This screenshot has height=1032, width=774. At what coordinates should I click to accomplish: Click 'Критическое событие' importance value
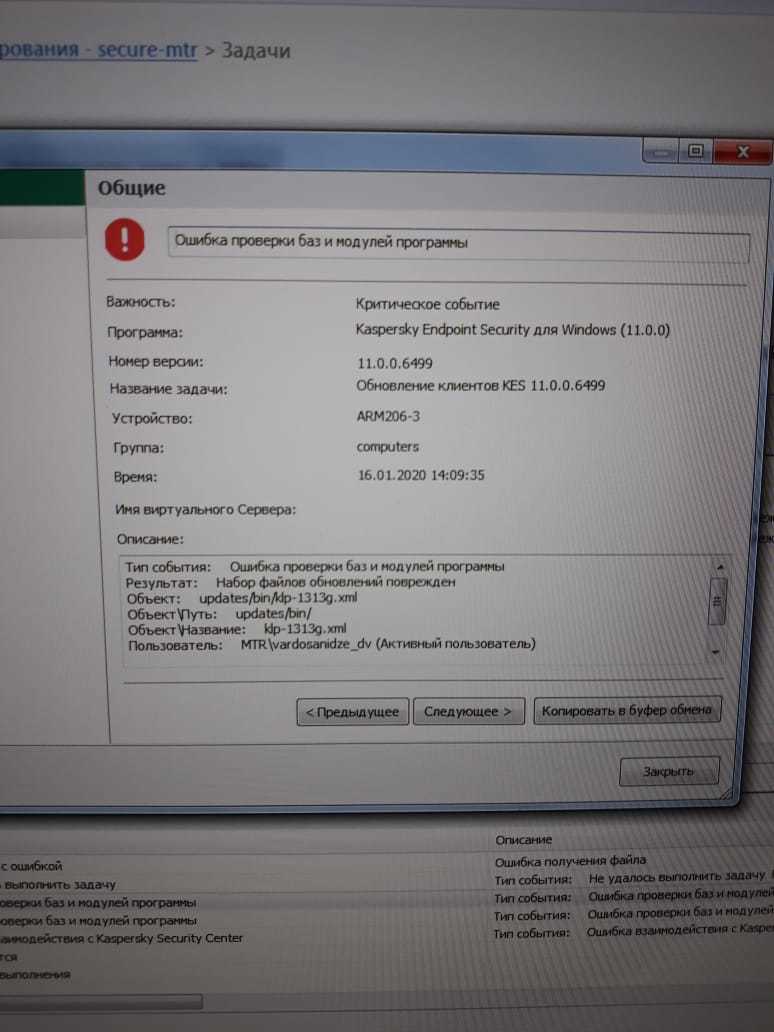click(428, 304)
